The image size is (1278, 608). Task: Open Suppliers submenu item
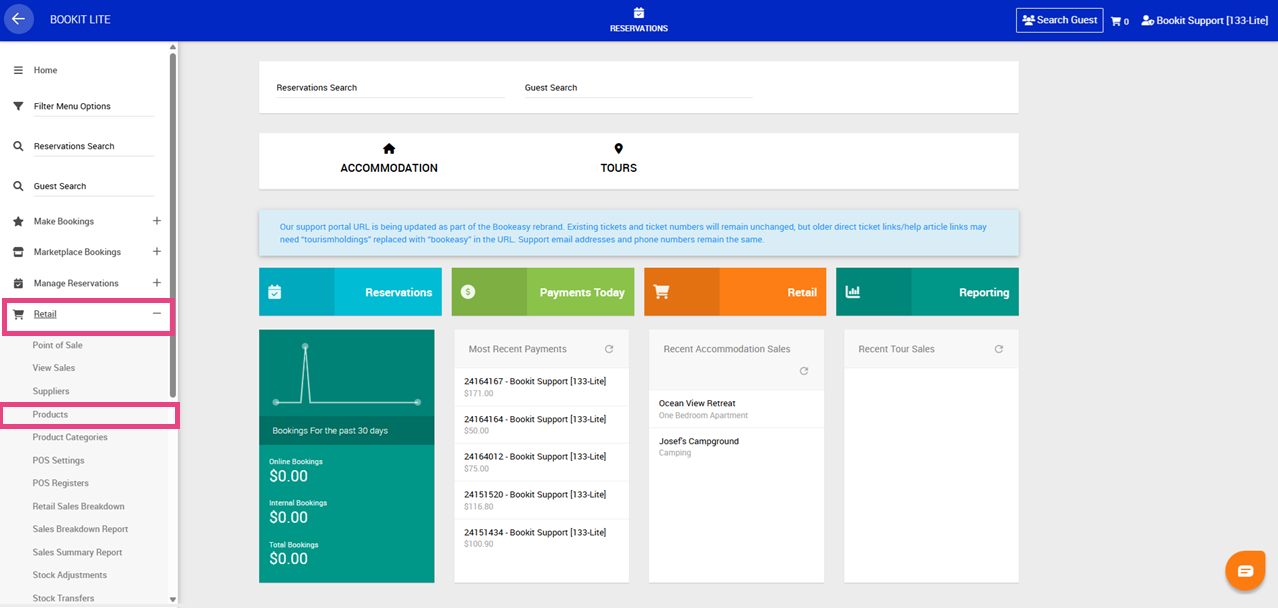[x=51, y=391]
